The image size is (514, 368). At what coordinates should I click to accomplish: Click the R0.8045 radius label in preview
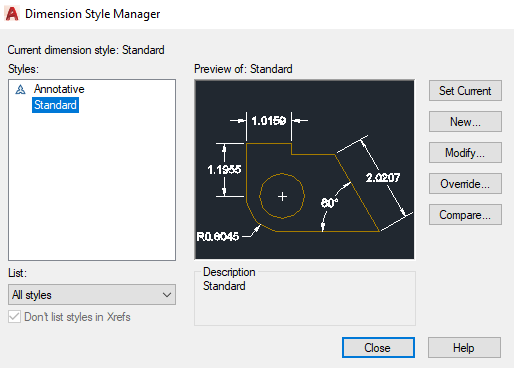click(218, 236)
